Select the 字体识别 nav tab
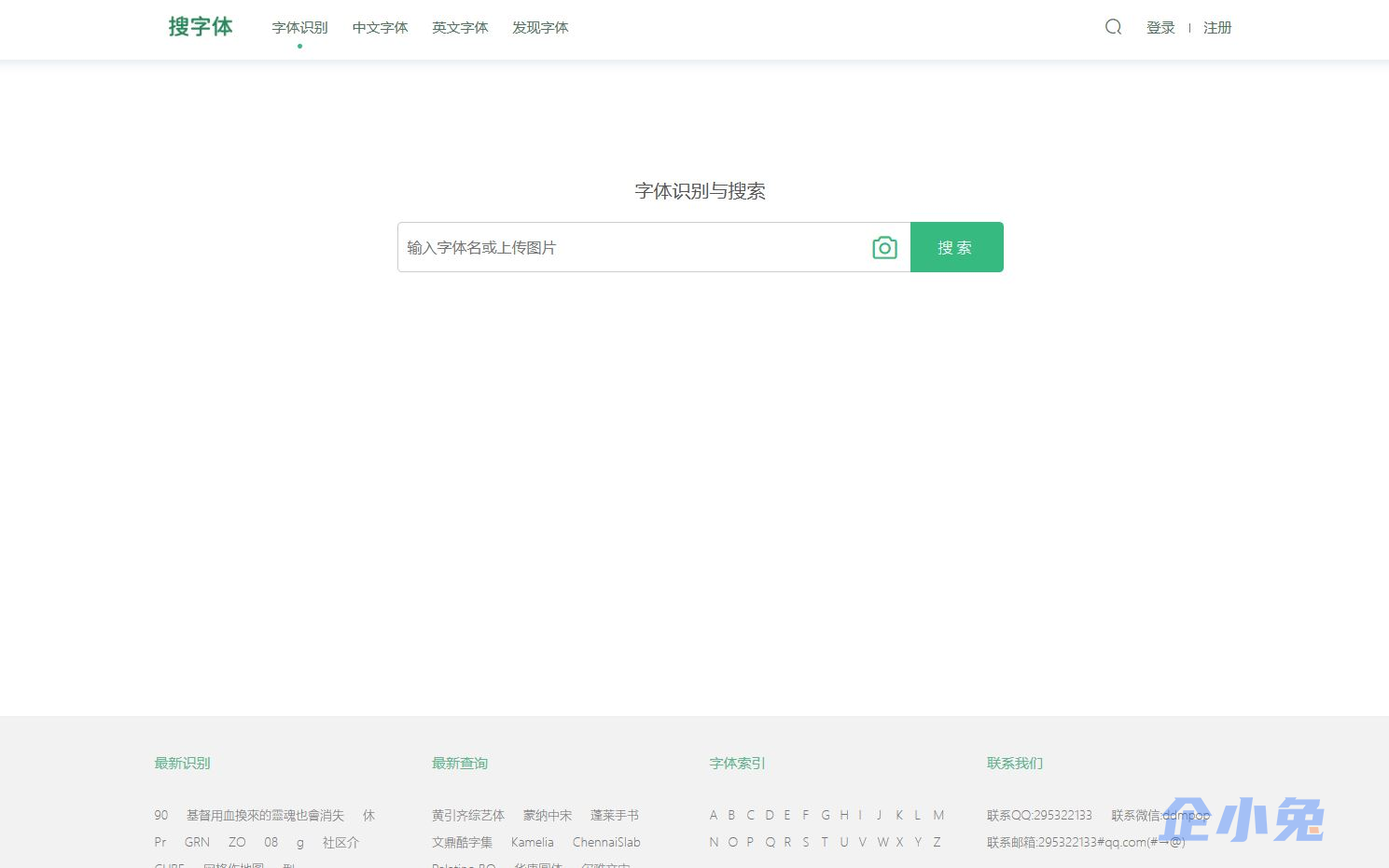Screen dimensions: 1389x868 click(299, 28)
